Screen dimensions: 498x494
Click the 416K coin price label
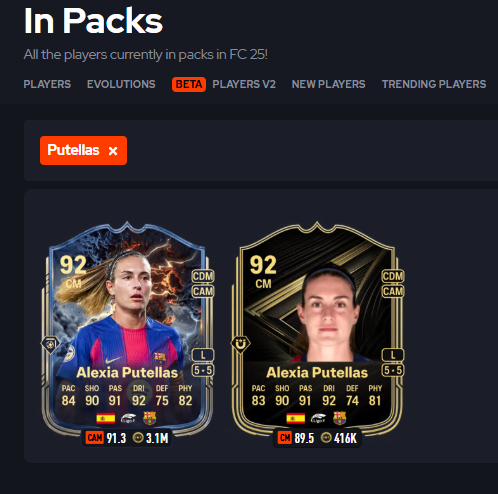pyautogui.click(x=339, y=438)
